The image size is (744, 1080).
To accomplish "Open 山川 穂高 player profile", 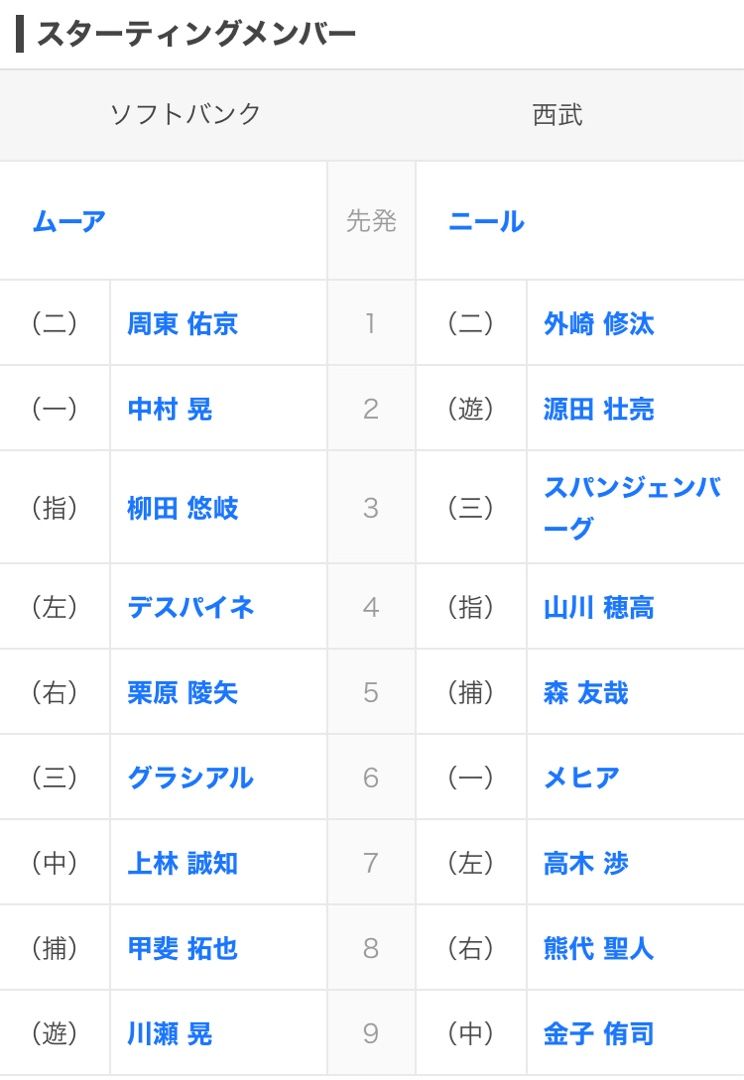I will click(x=599, y=607).
